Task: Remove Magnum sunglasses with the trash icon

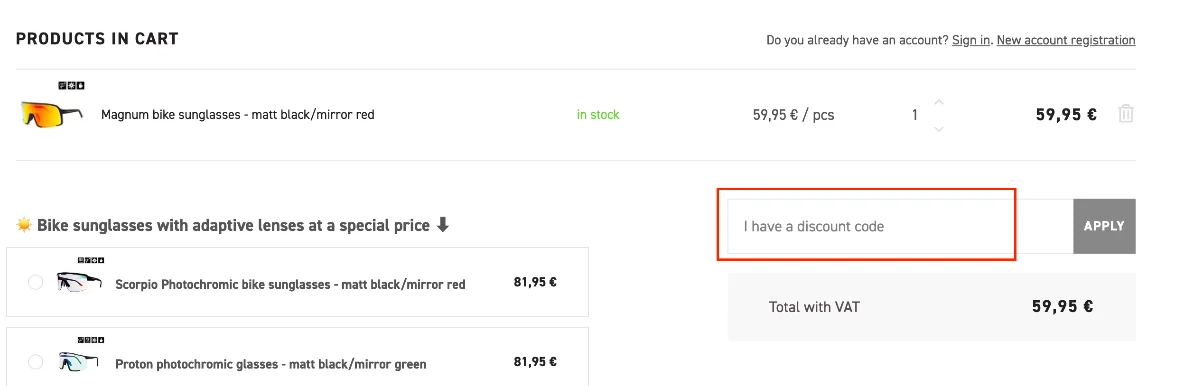Action: click(x=1126, y=114)
